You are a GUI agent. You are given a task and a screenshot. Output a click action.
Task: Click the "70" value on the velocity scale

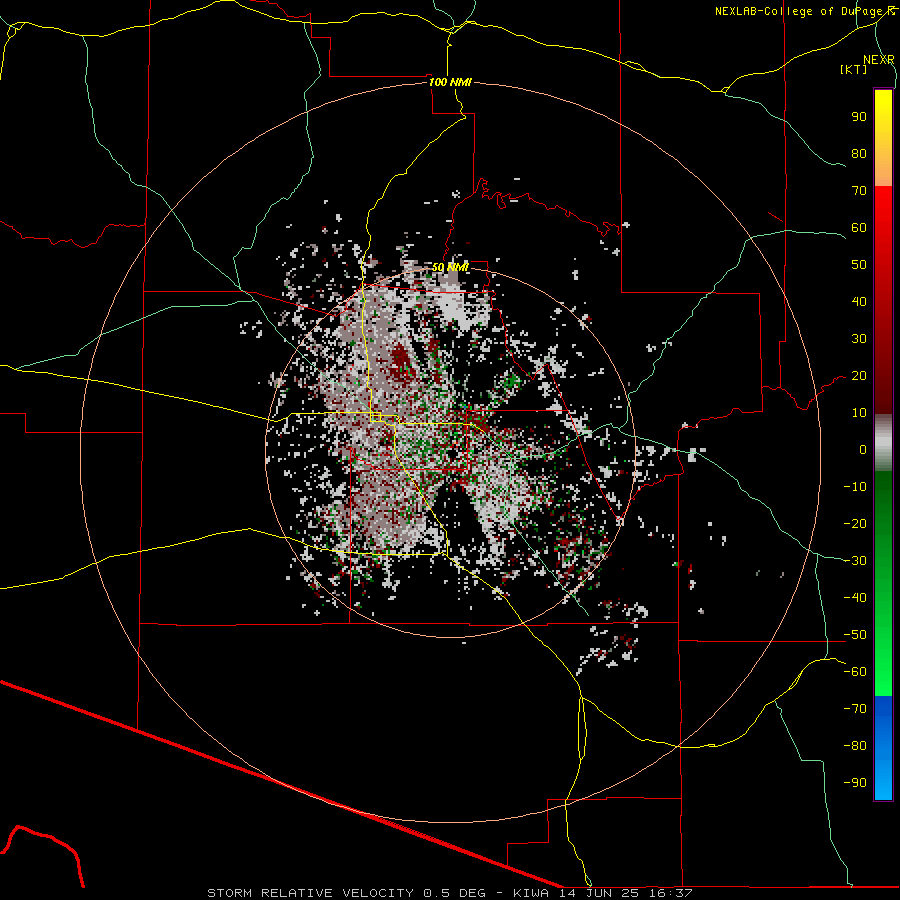(859, 191)
